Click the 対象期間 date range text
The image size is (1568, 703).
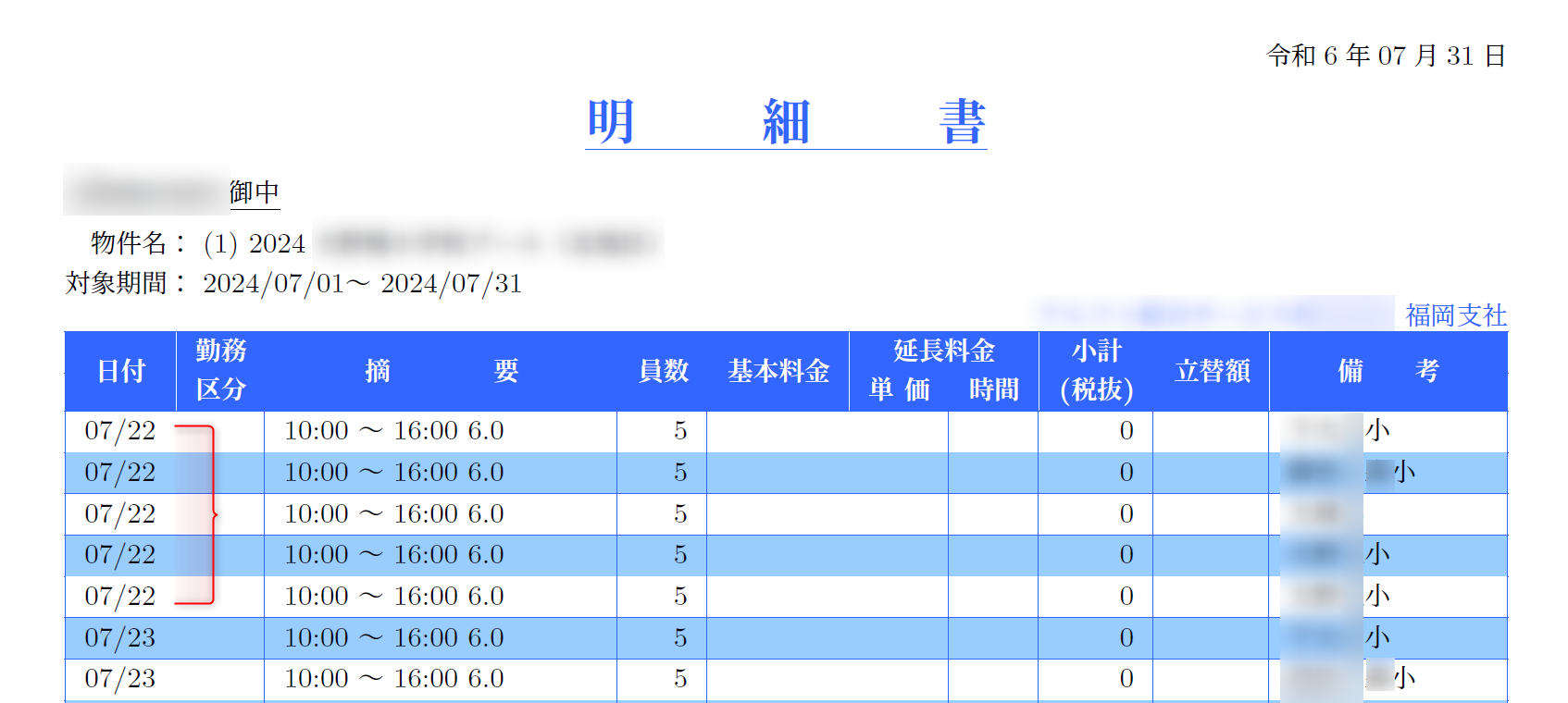point(362,284)
